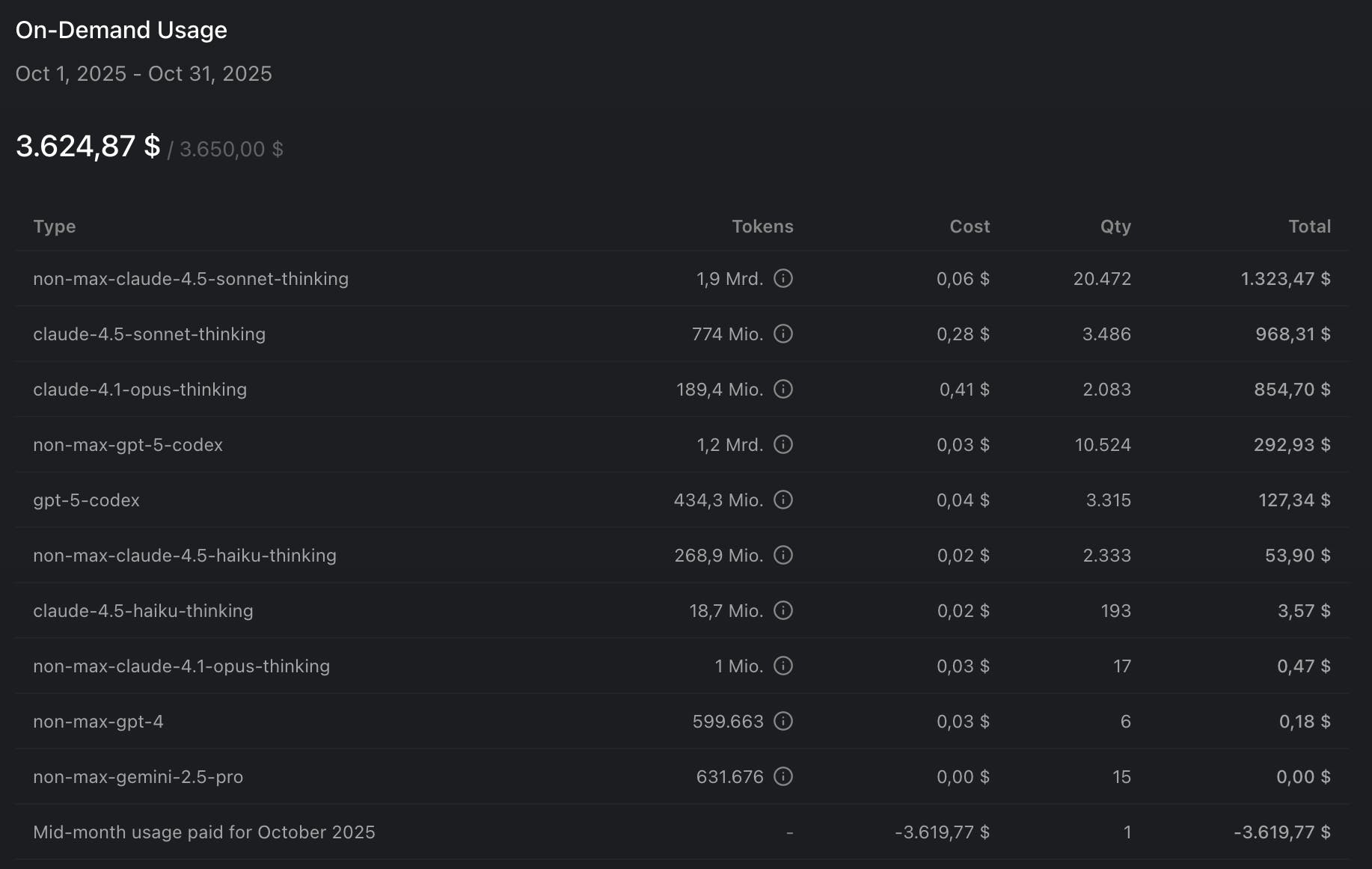Click the spending limit 3.650,00 $

click(x=231, y=149)
